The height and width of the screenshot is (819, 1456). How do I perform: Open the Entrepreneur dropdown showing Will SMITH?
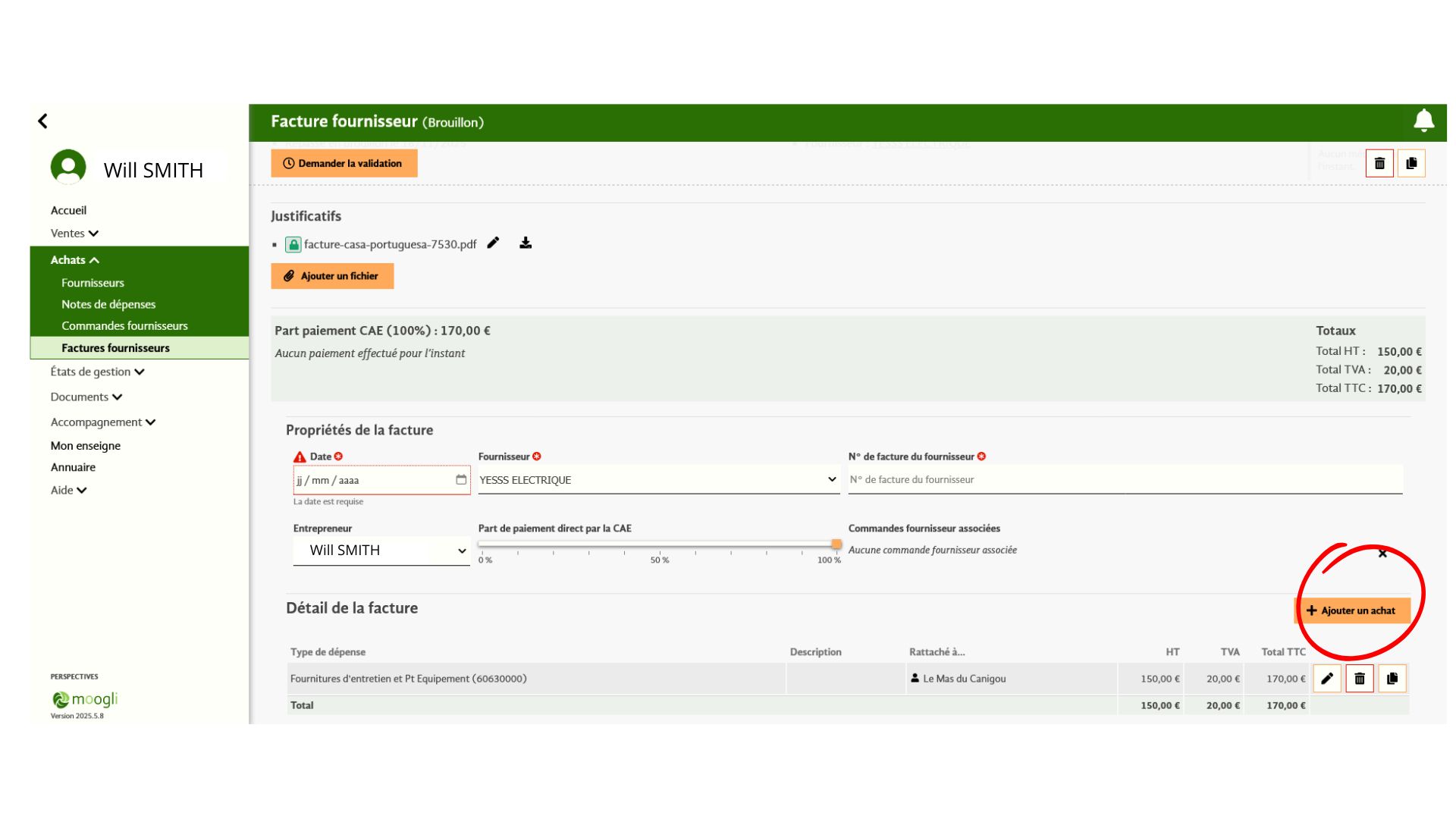381,551
